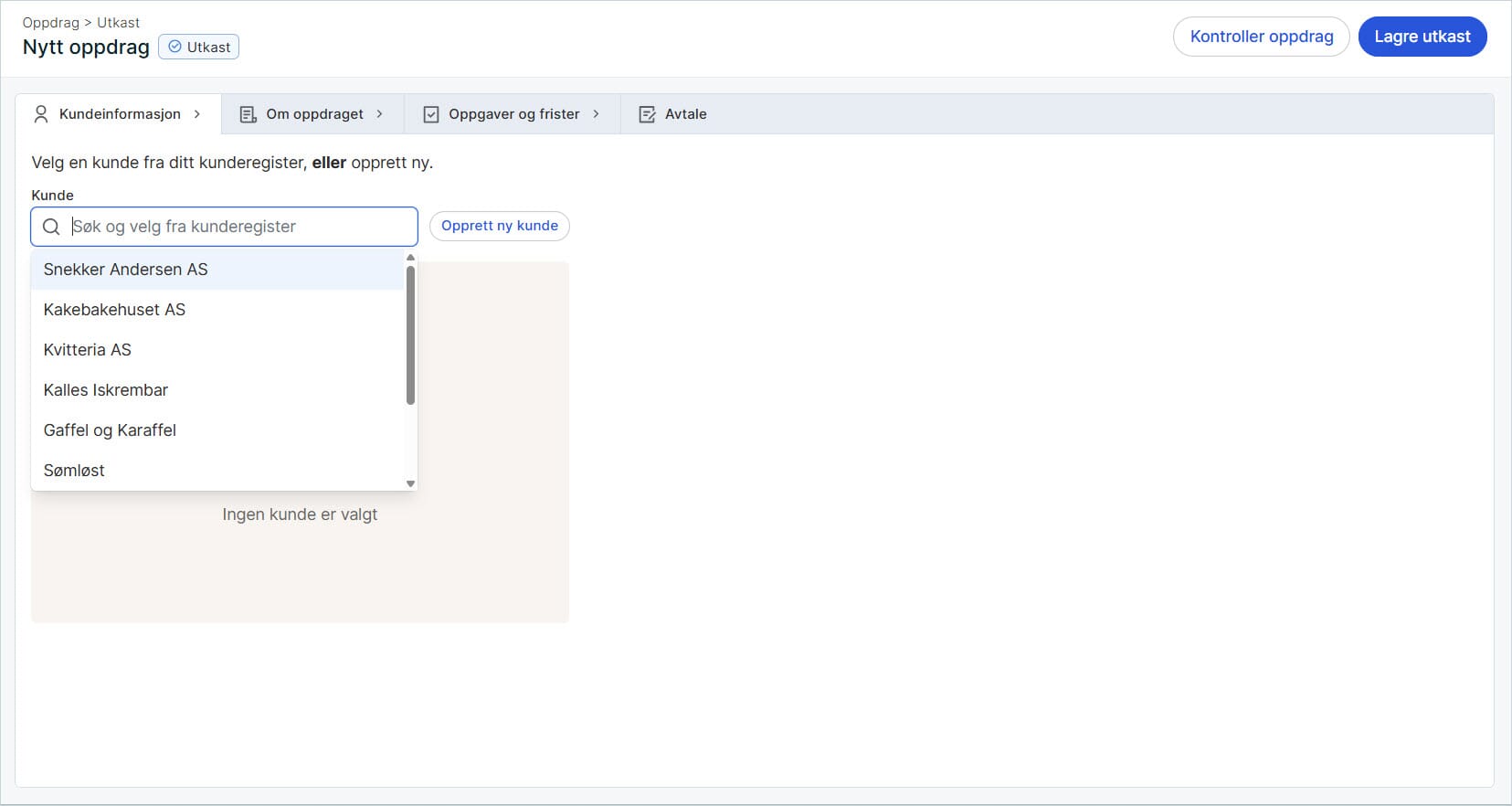Click the checkmark icon in Utkast badge
This screenshot has height=806, width=1512.
(174, 47)
